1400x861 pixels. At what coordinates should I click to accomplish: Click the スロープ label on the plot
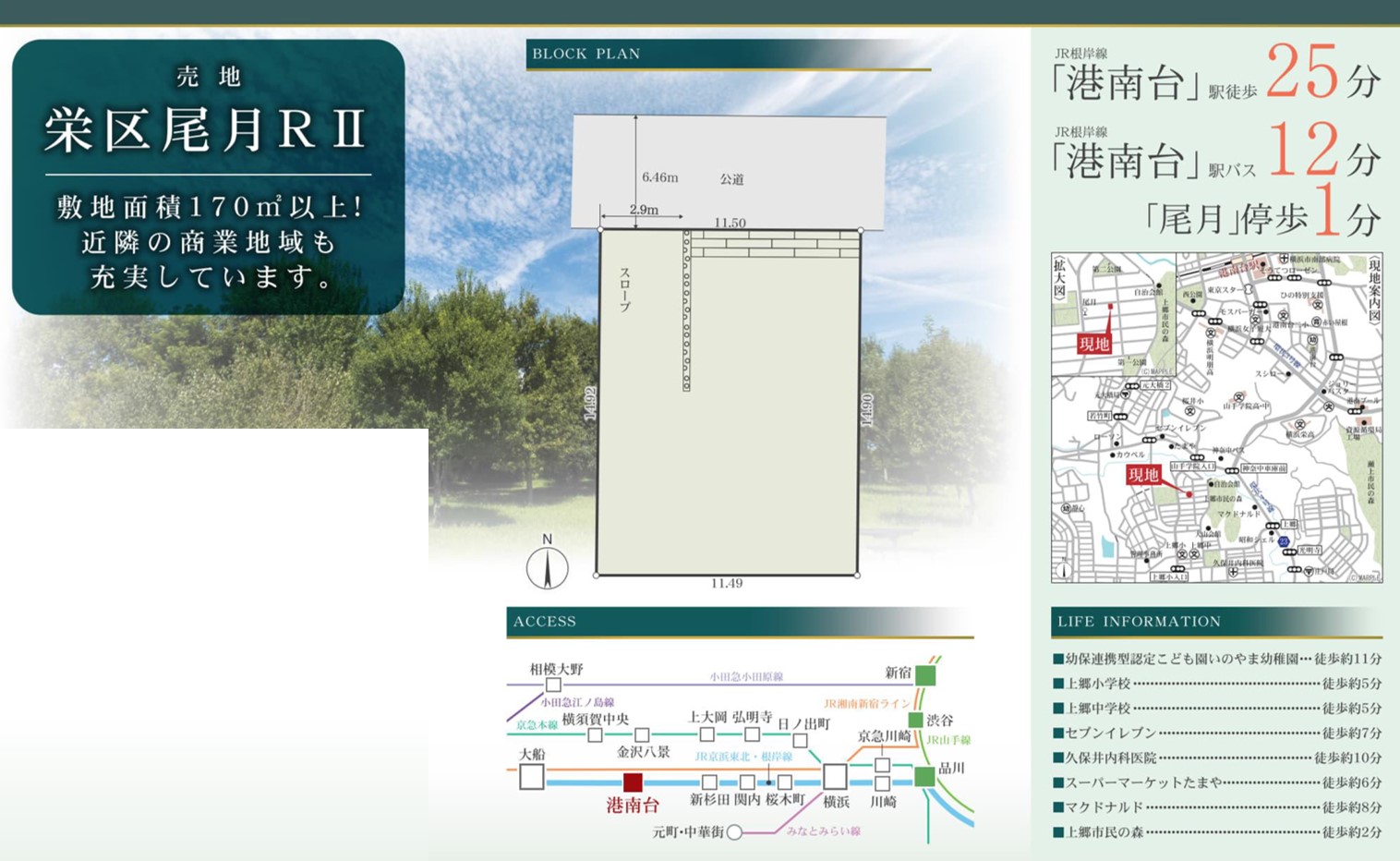point(625,289)
